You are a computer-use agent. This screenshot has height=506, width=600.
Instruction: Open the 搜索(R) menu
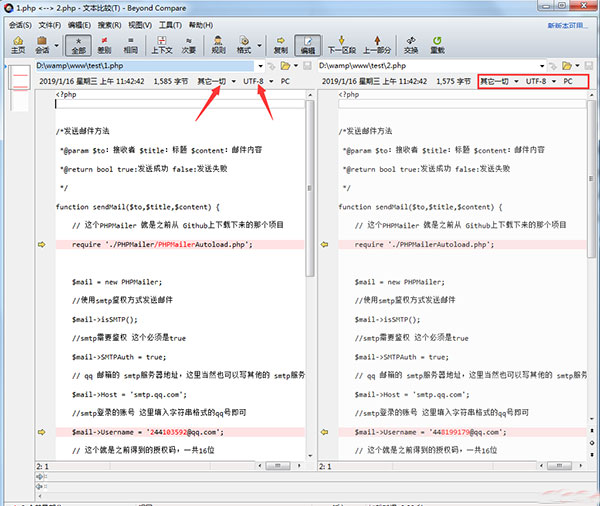tap(109, 25)
